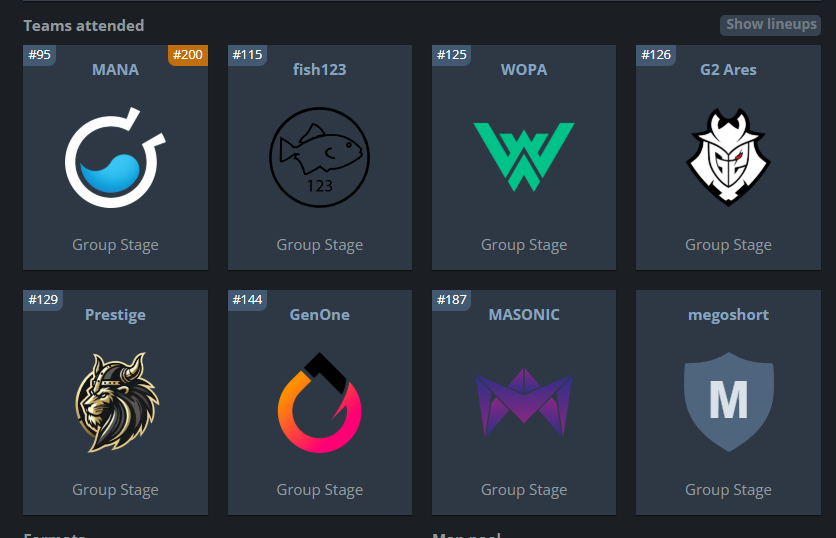Click the #125 ranking badge on WOPA
The width and height of the screenshot is (836, 538).
pyautogui.click(x=452, y=54)
